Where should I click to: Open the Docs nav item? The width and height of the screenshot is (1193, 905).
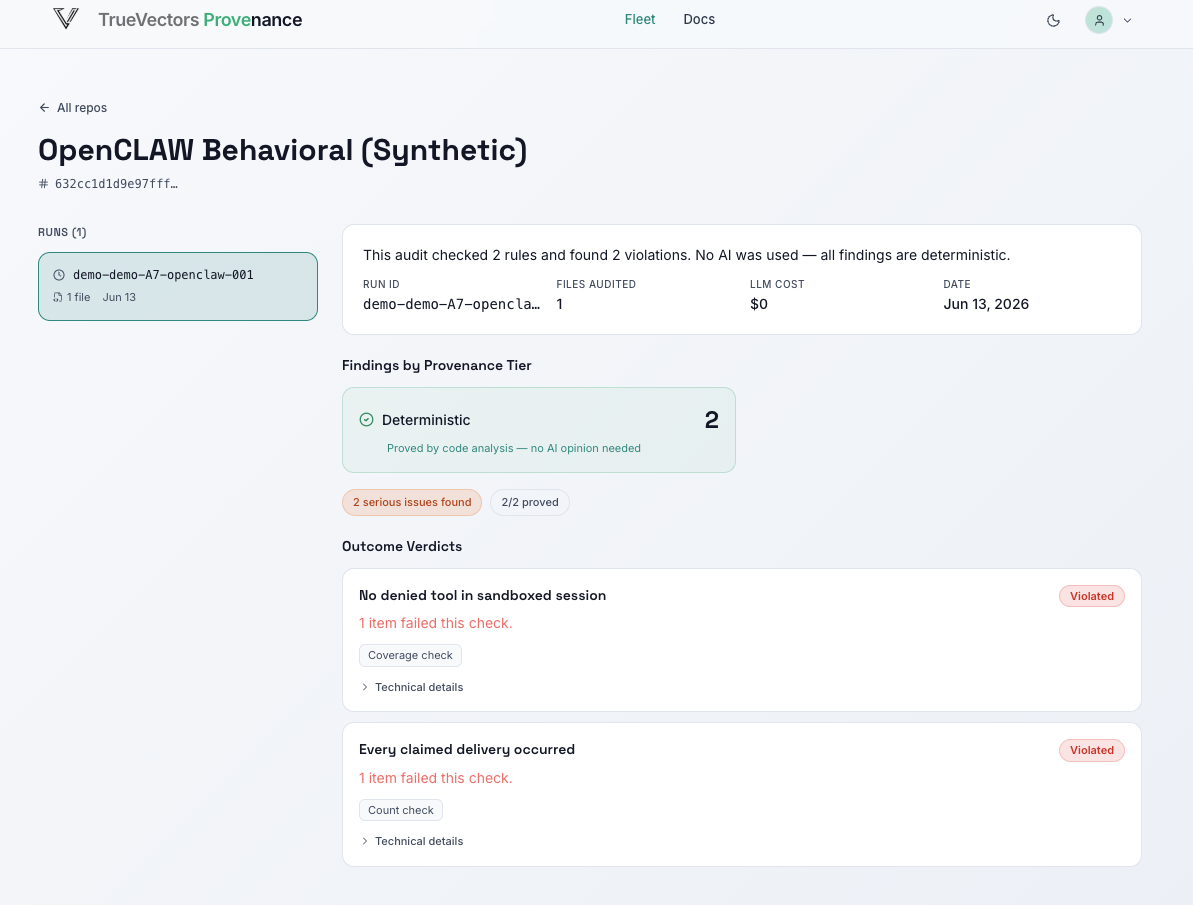click(698, 20)
